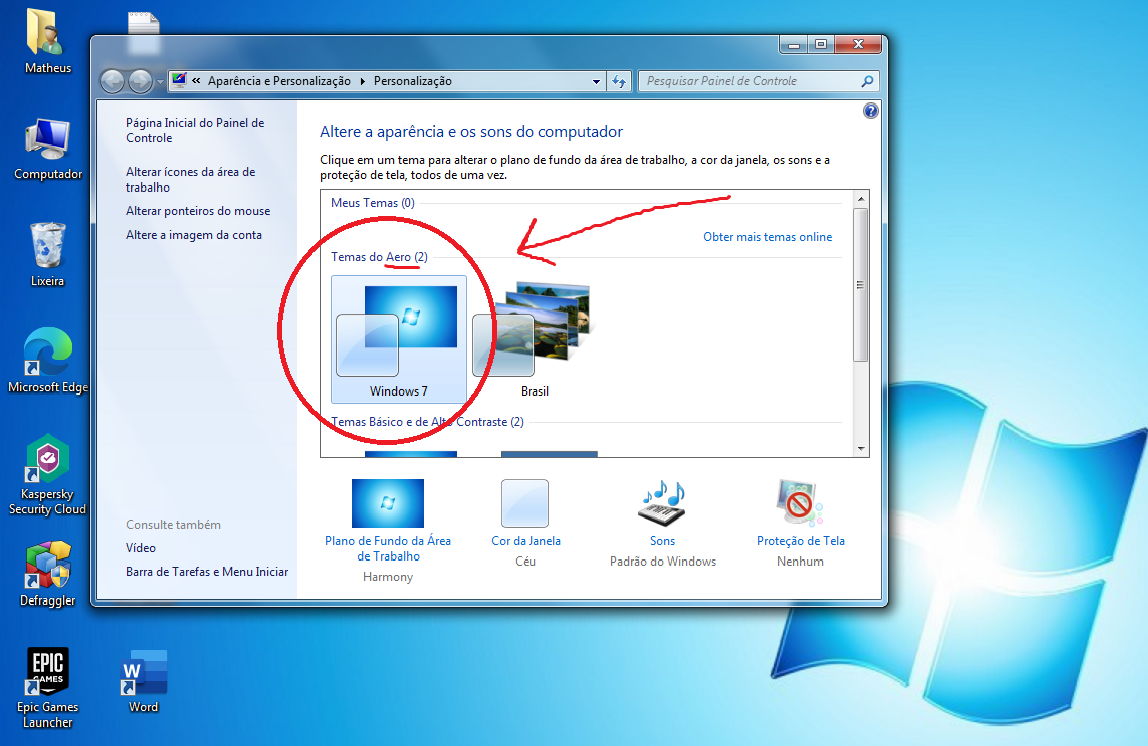This screenshot has height=746, width=1148.
Task: Click the search magnifier icon
Action: tap(867, 81)
